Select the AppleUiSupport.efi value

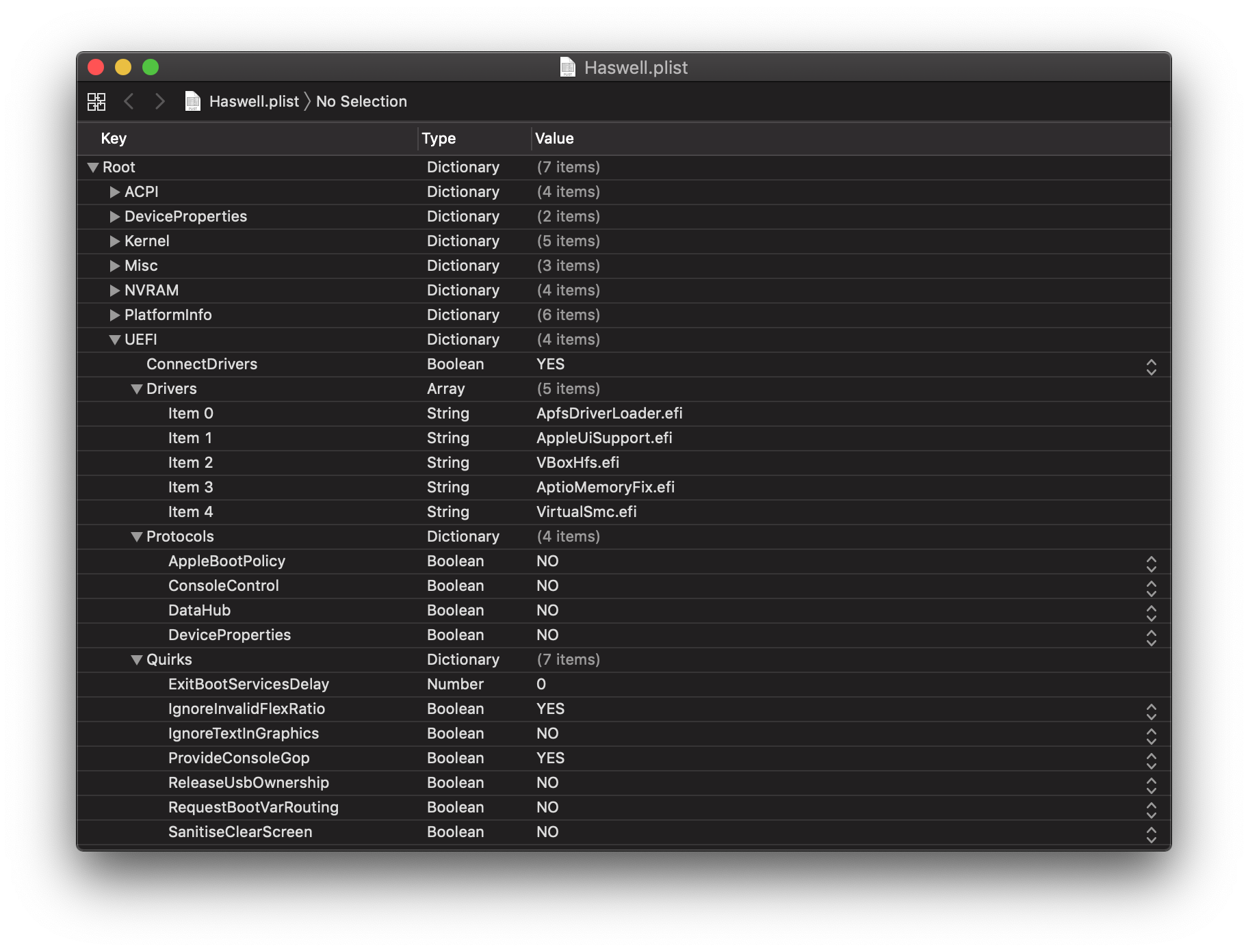coord(604,438)
